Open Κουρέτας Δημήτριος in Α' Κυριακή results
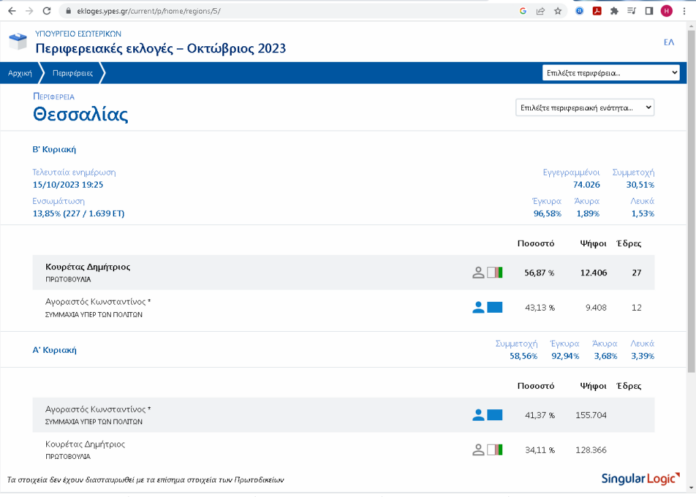 [x=85, y=444]
